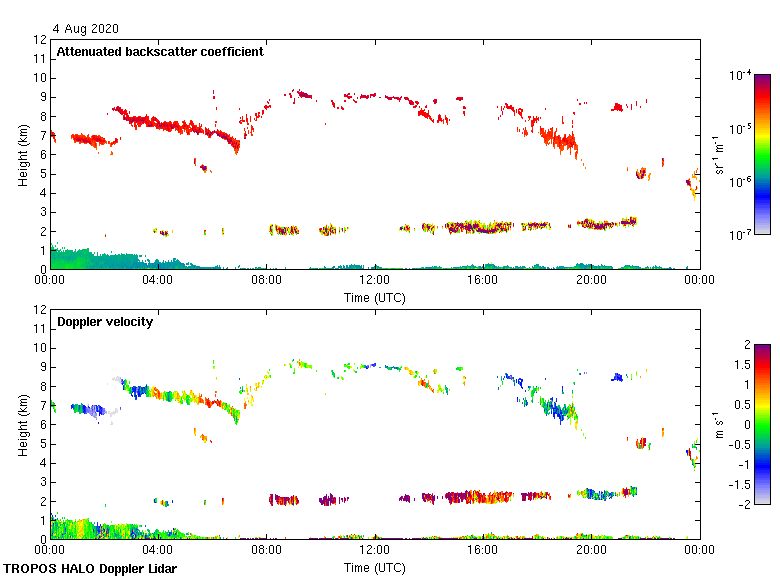Image resolution: width=780 pixels, height=580 pixels.
Task: Click the "sr-1 m-1" unit label of backscatter scale
Action: (x=719, y=155)
